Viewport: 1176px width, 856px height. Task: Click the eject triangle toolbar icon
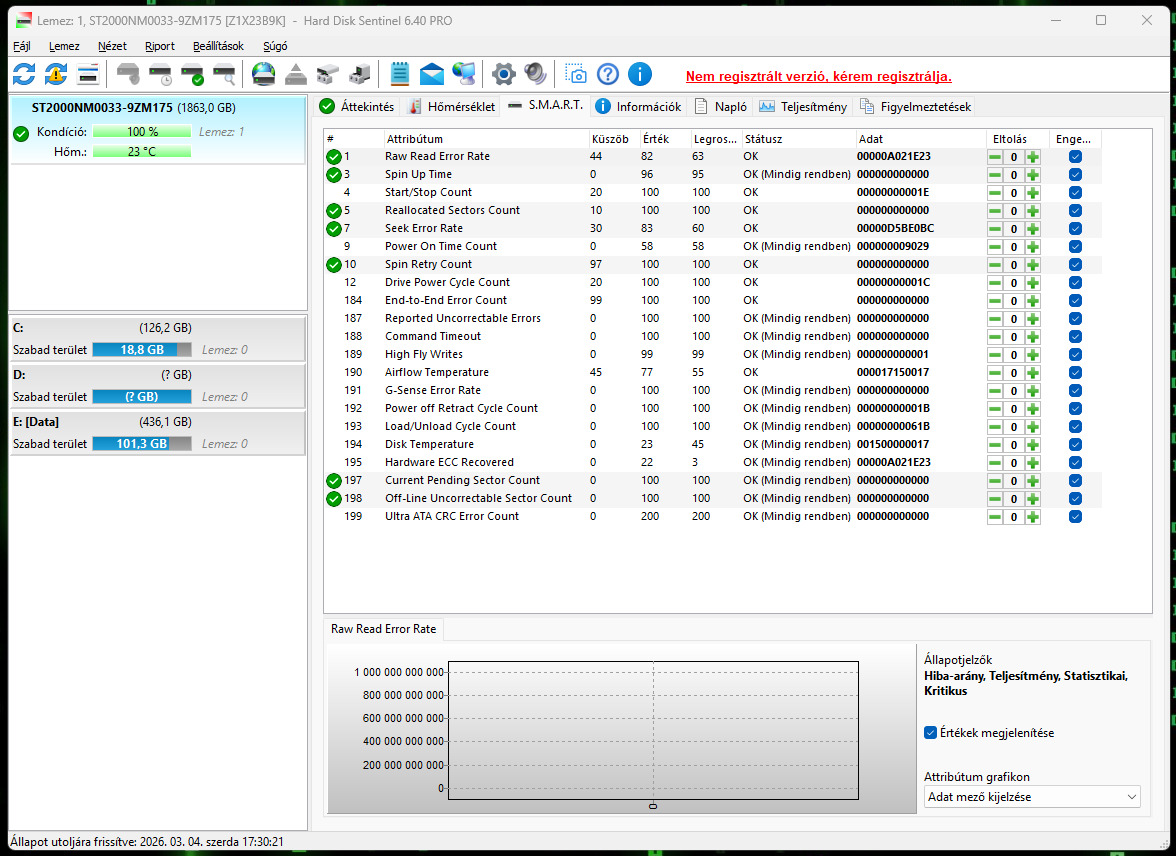click(296, 74)
